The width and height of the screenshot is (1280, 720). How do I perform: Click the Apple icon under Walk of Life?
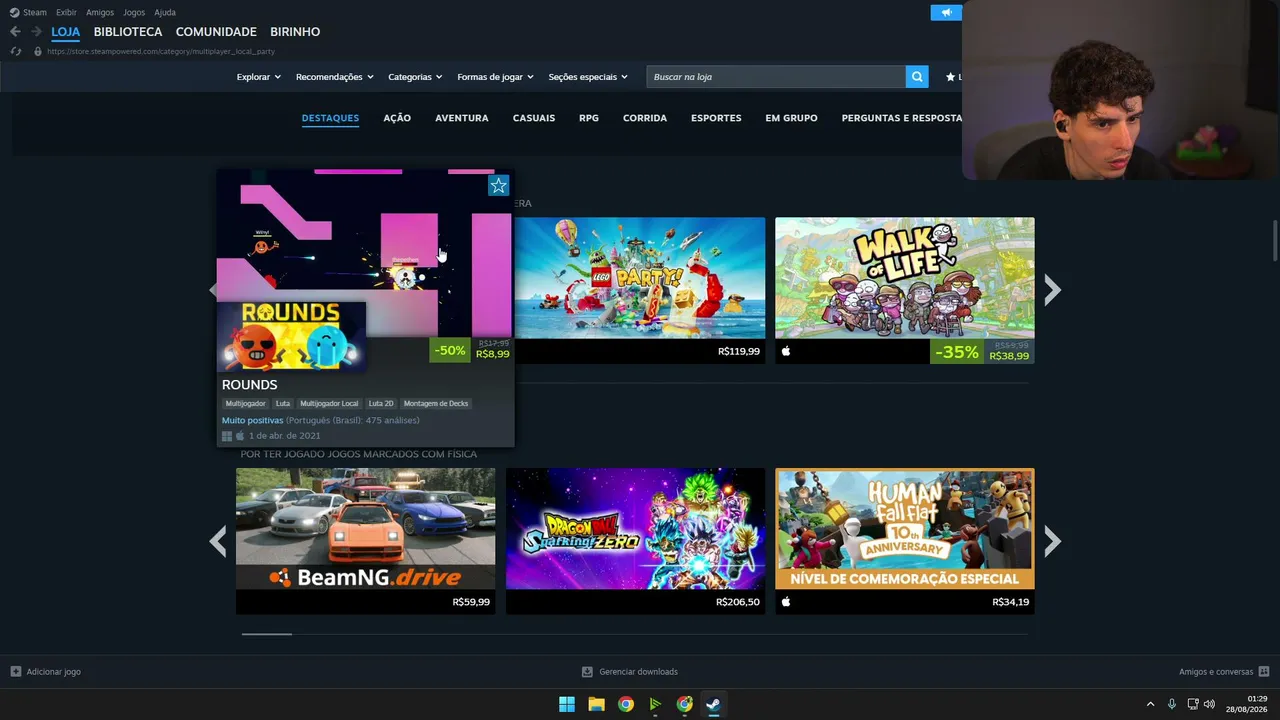pos(786,351)
